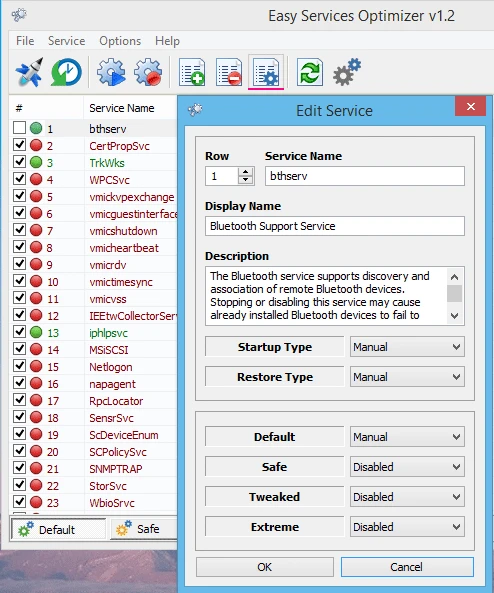Open the Extreme mode dropdown
Screen dimensions: 494x593
point(407,527)
